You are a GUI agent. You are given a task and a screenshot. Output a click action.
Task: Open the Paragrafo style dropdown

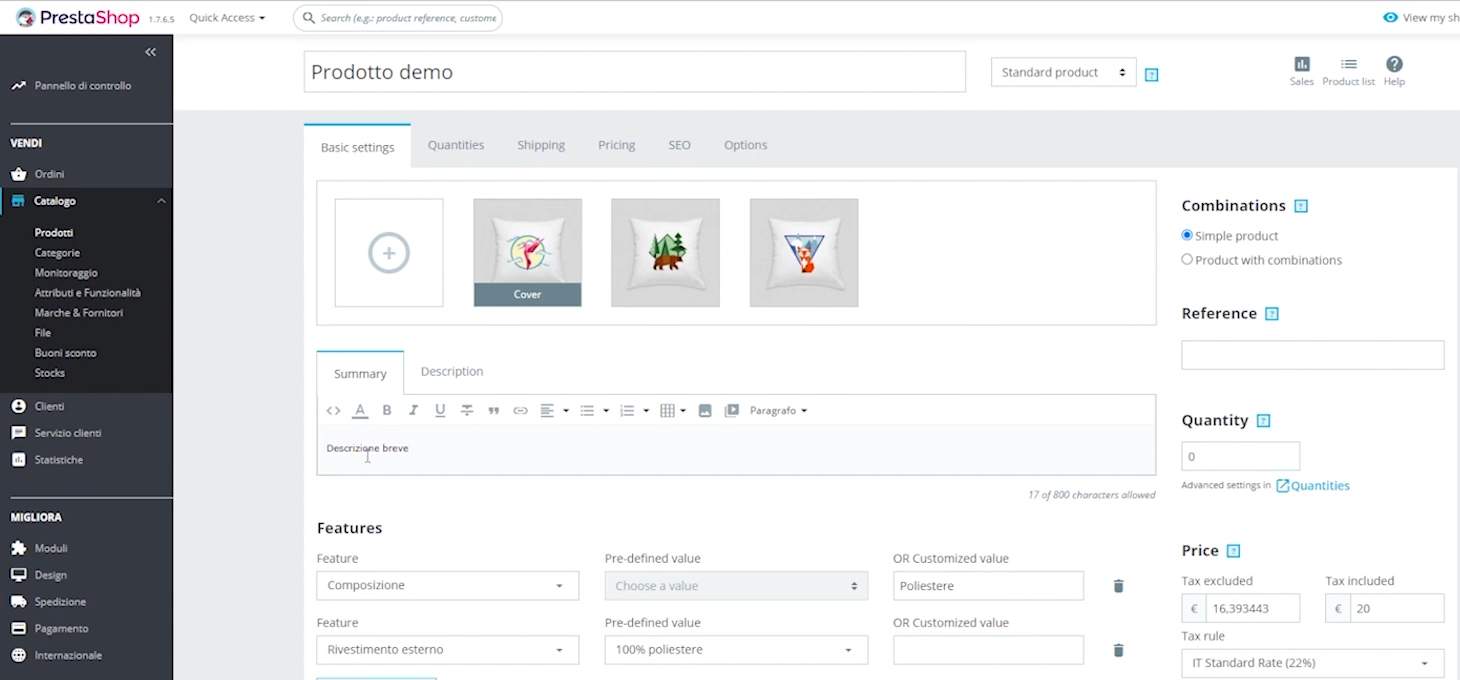click(778, 411)
